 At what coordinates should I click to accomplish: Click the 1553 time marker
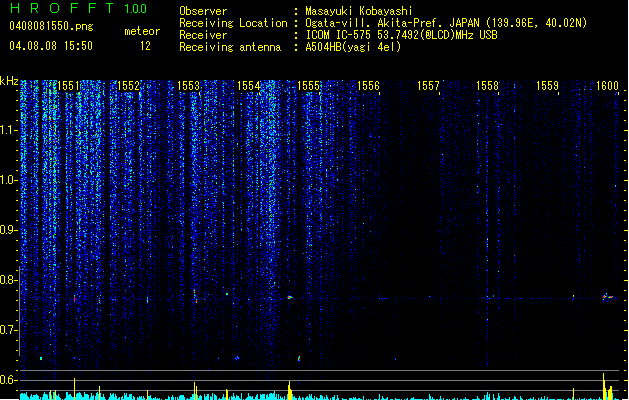[188, 86]
